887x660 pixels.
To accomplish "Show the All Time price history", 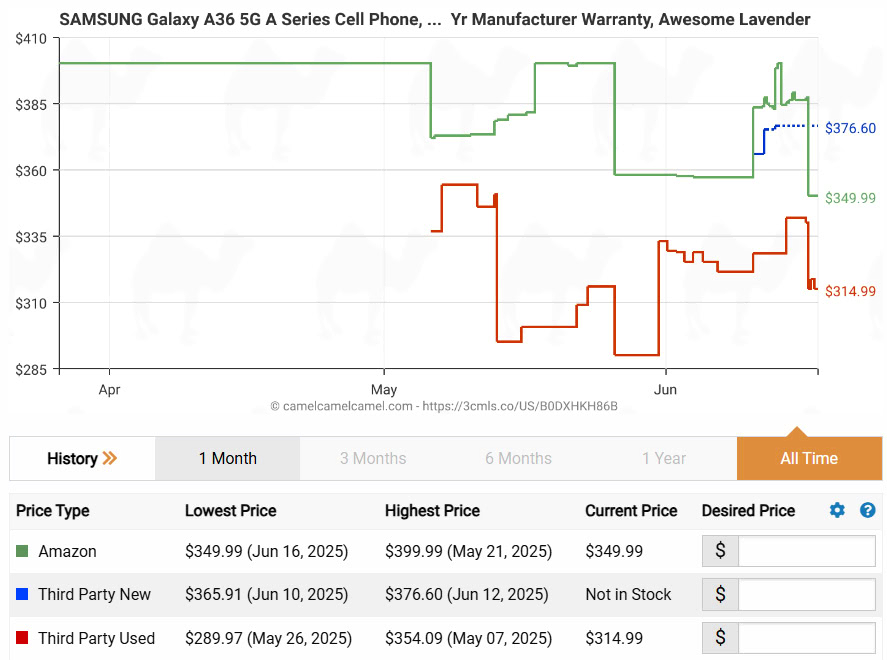I will pyautogui.click(x=809, y=459).
